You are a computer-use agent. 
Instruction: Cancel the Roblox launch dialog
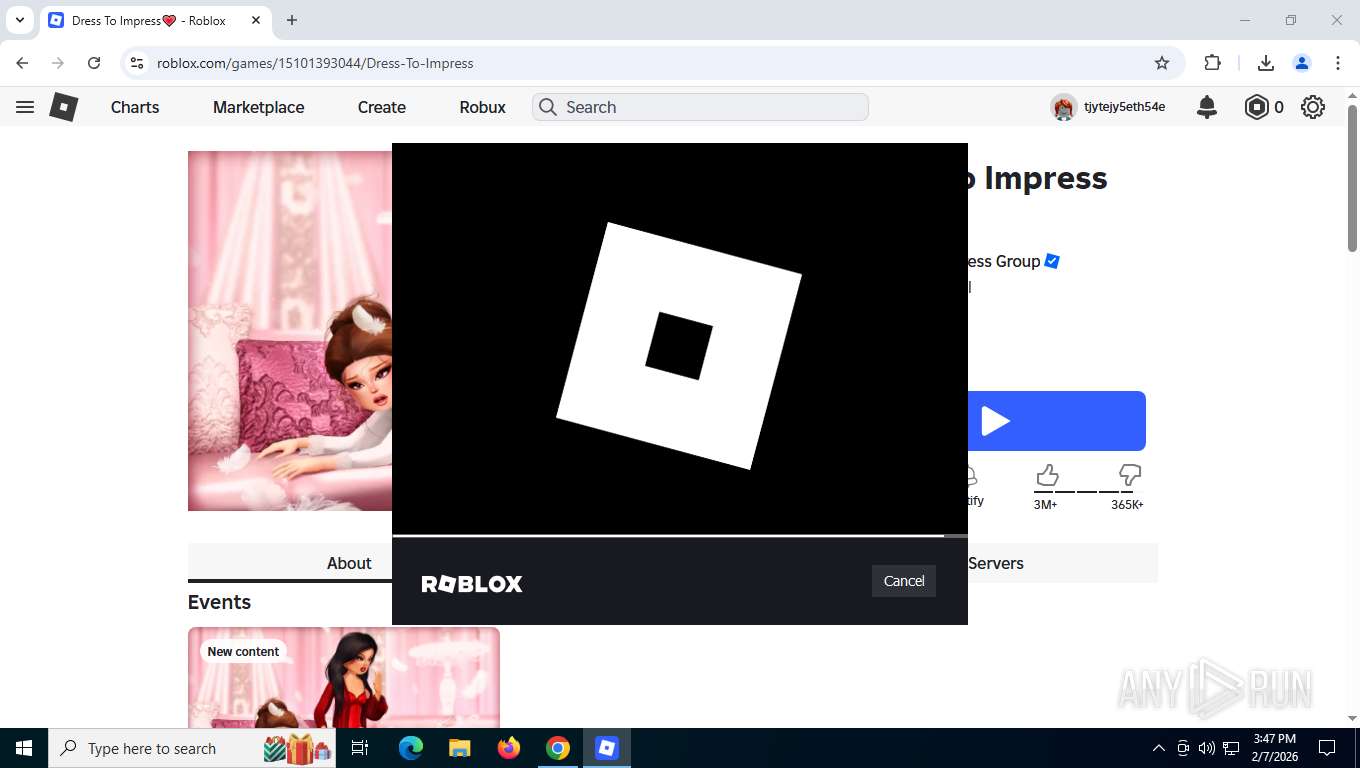904,581
